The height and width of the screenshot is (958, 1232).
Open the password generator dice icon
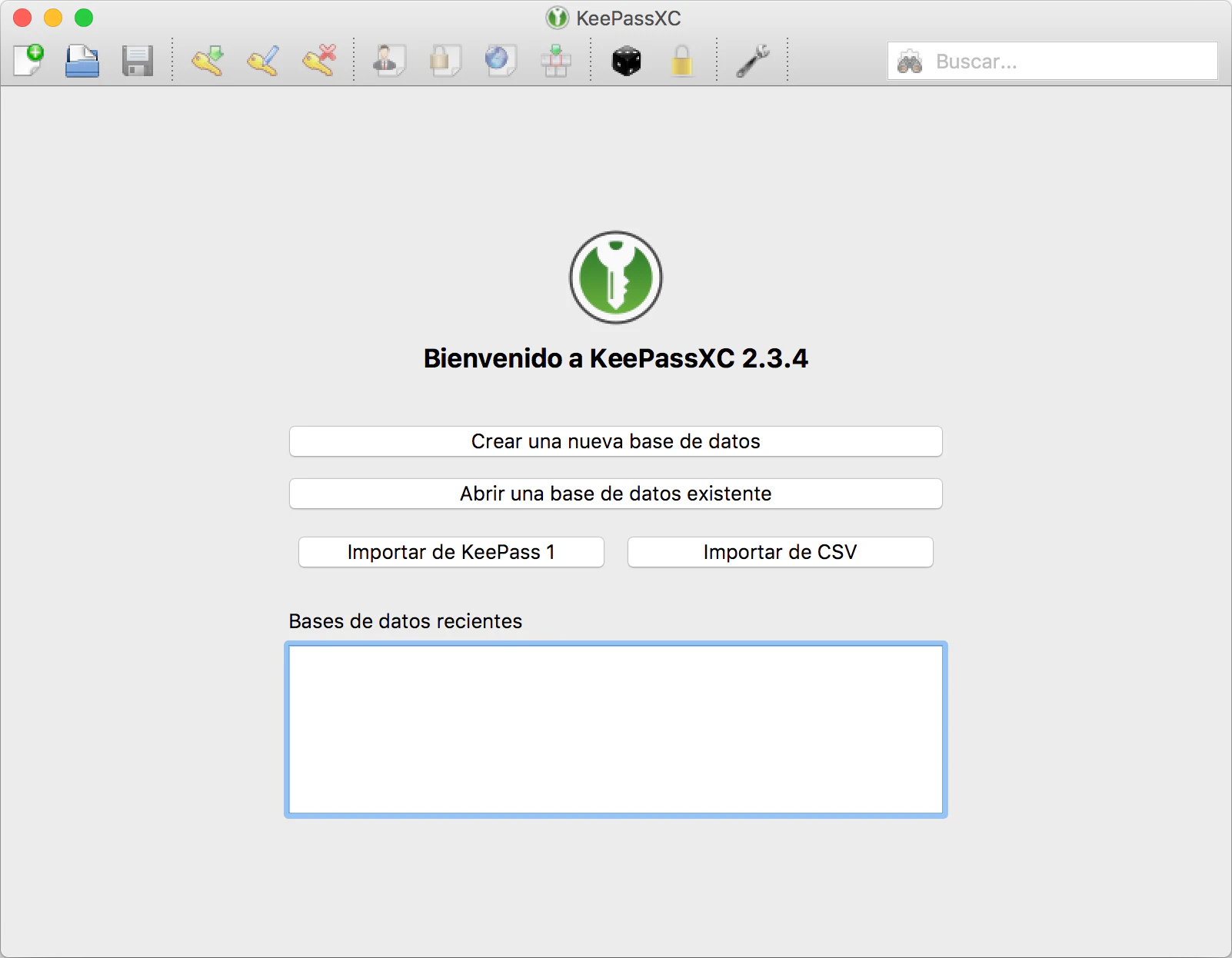point(626,61)
